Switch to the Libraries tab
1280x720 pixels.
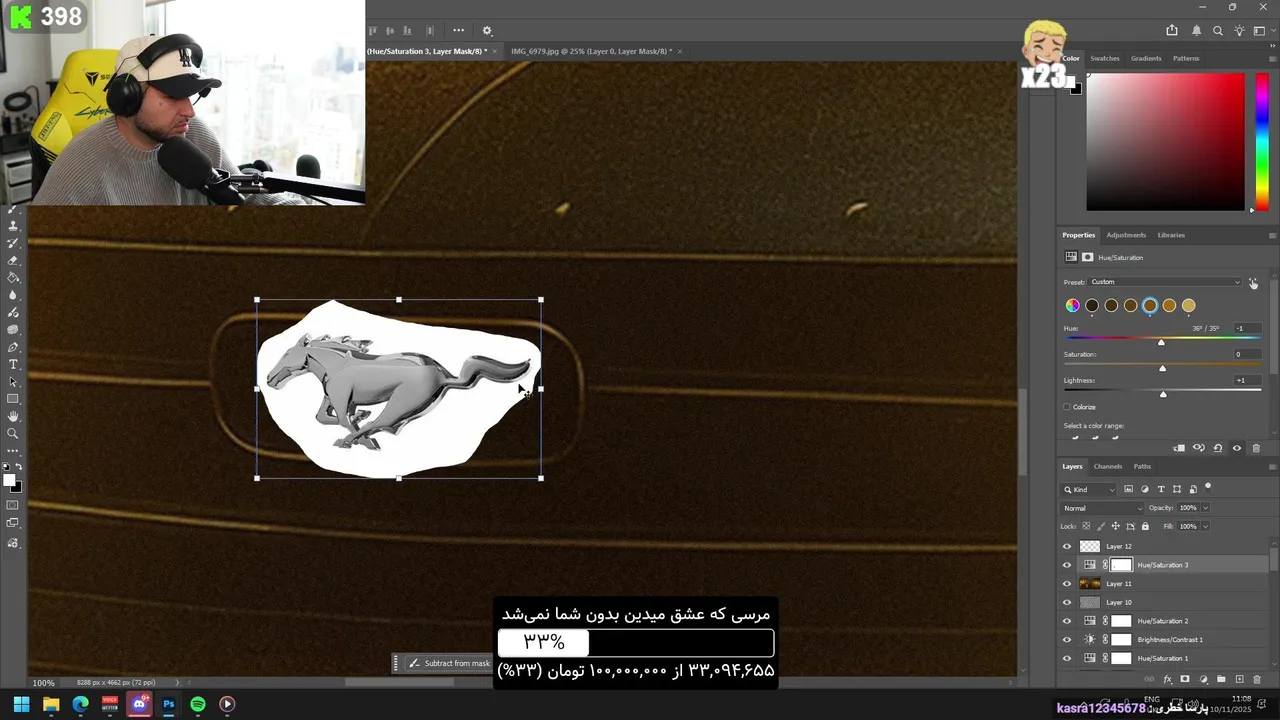[x=1171, y=235]
